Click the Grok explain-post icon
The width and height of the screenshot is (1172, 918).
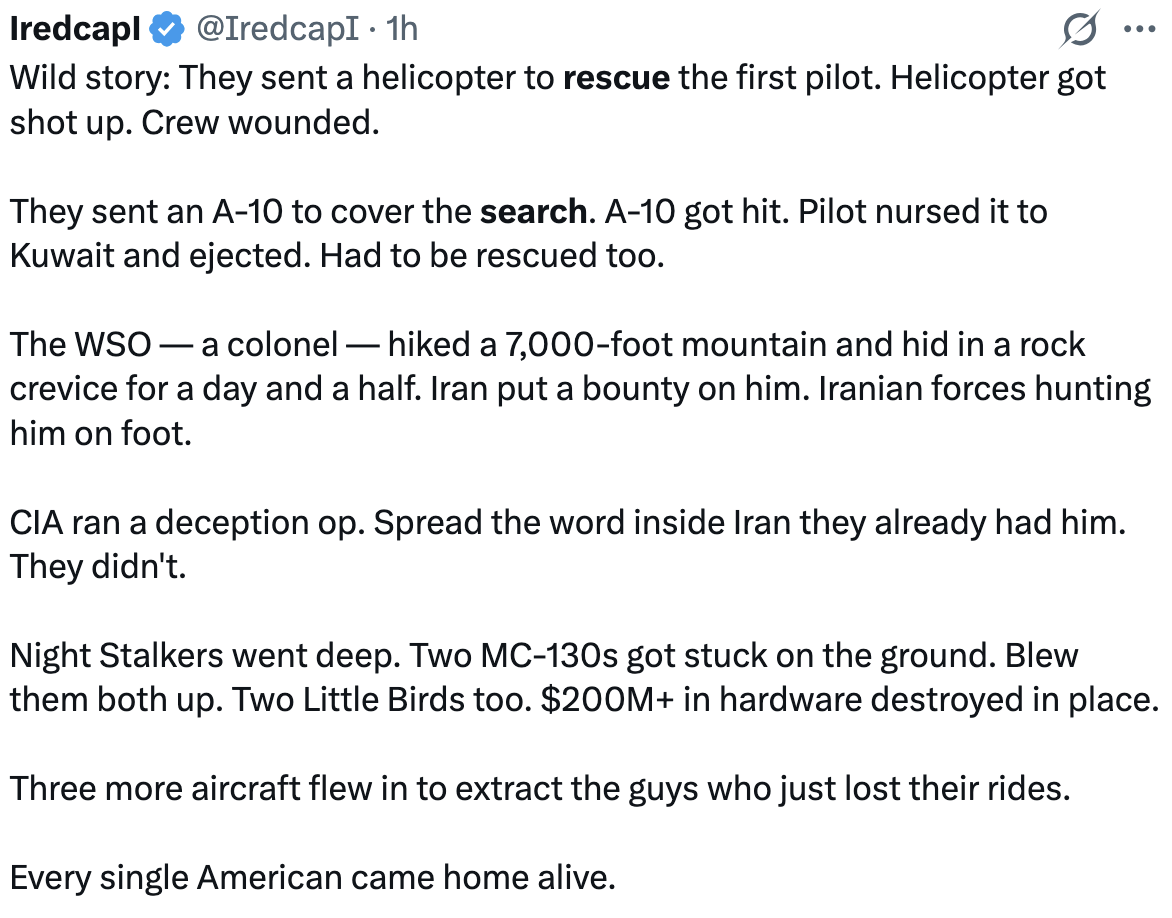(1079, 29)
